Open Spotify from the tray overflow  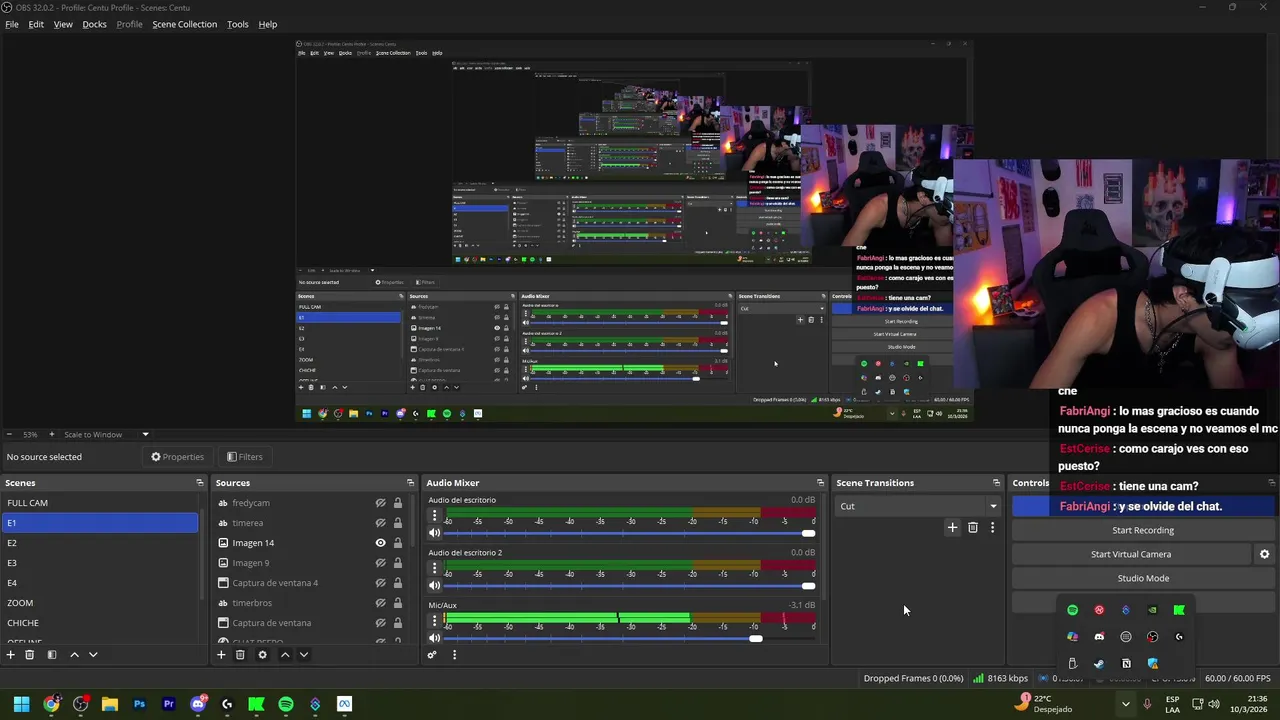(x=1072, y=610)
